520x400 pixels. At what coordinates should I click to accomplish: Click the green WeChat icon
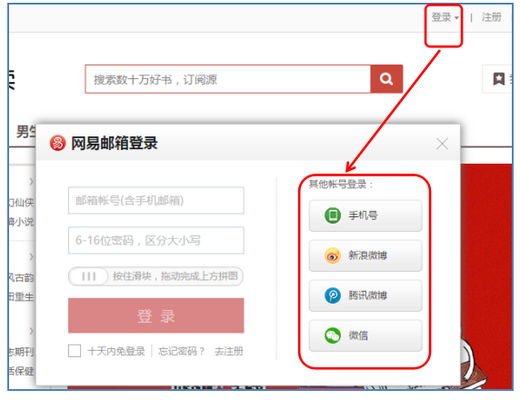point(332,335)
